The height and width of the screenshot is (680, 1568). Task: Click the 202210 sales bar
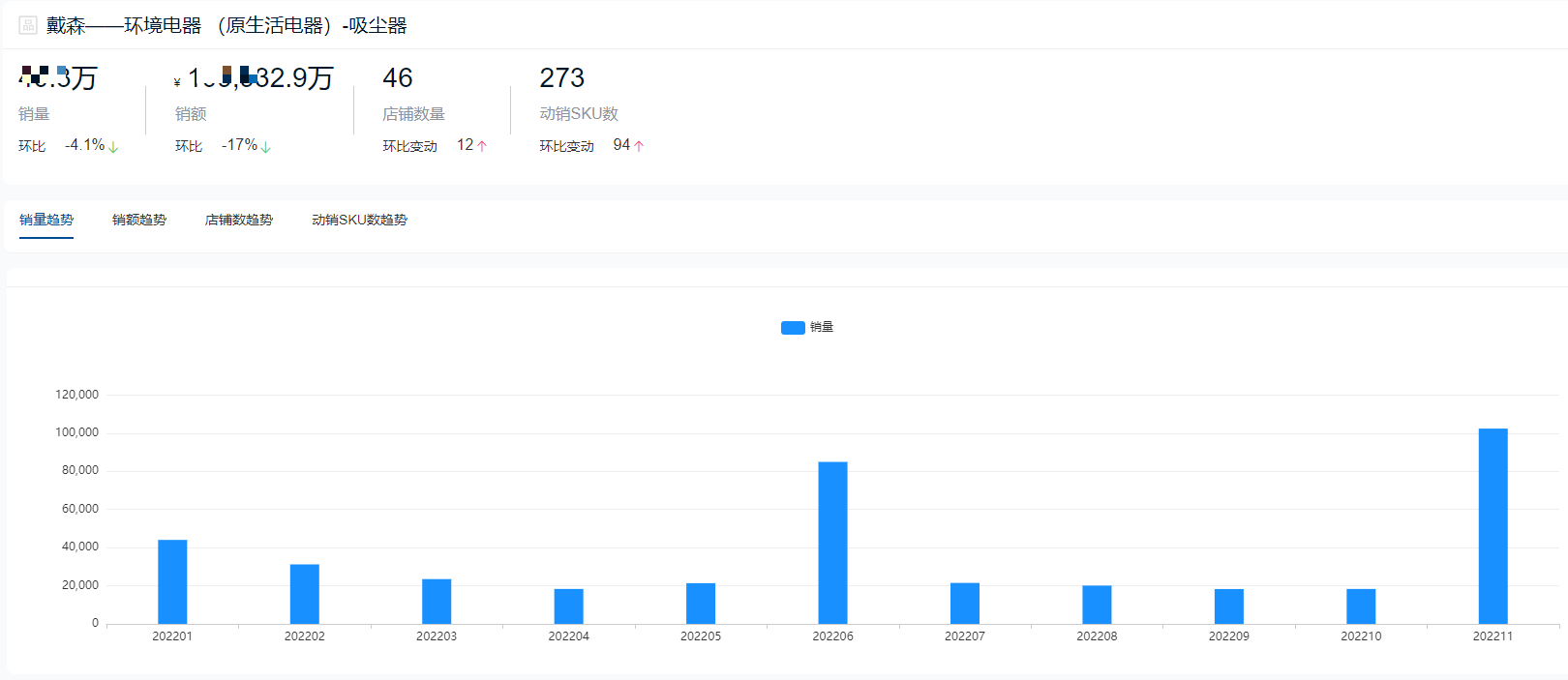coord(1361,606)
